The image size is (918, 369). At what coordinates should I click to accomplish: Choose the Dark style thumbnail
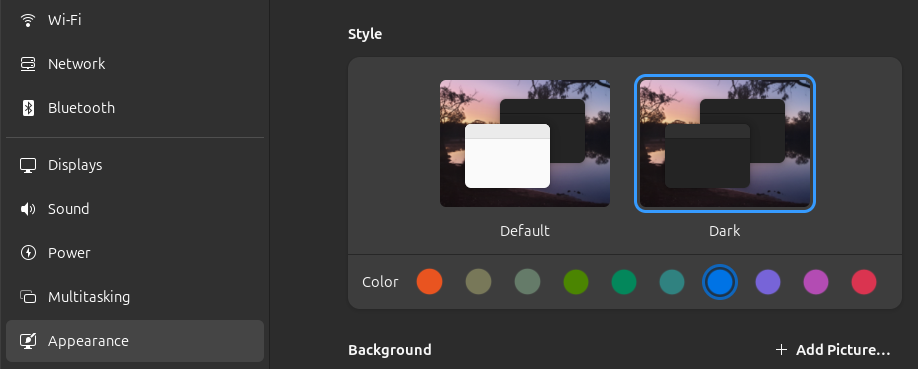point(725,144)
